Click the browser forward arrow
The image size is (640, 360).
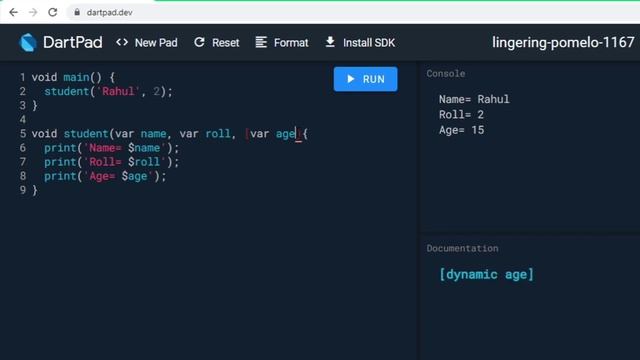[x=33, y=12]
